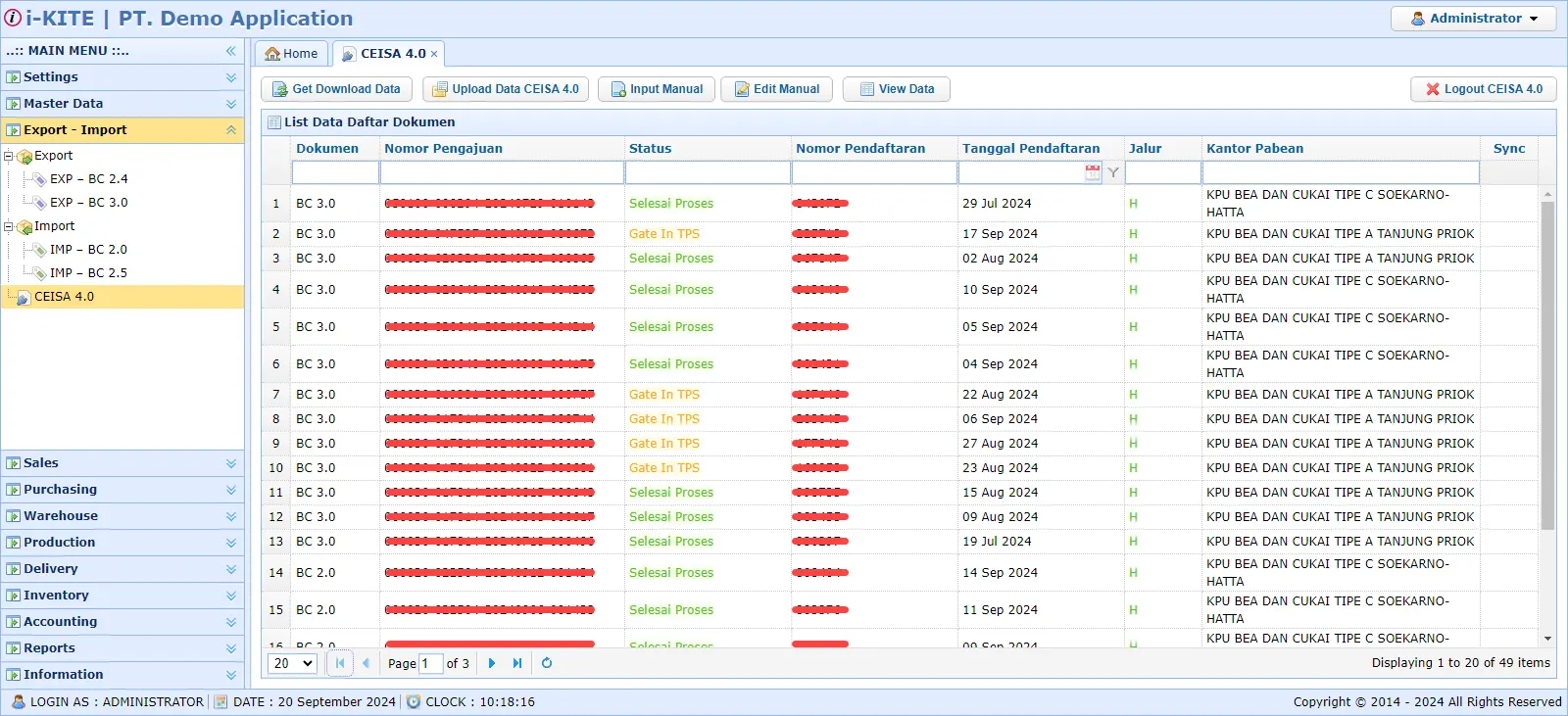Refresh the document list grid
This screenshot has height=716, width=1568.
(x=547, y=663)
